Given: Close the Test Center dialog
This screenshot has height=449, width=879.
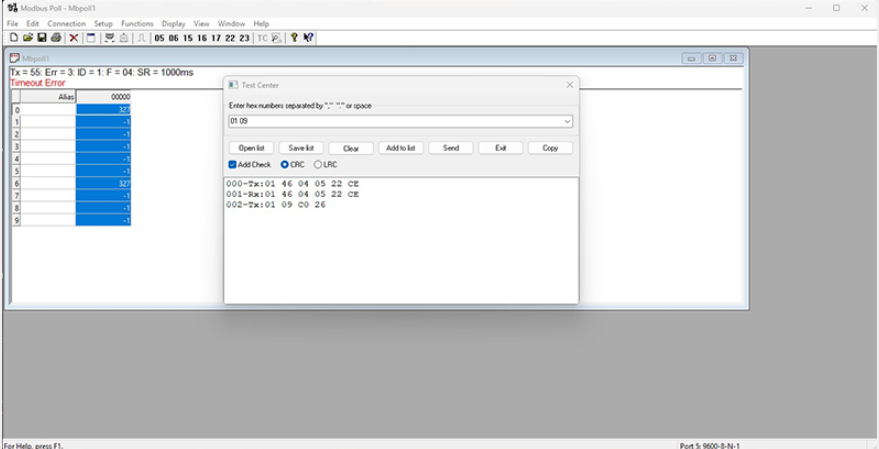Looking at the screenshot, I should (x=569, y=85).
